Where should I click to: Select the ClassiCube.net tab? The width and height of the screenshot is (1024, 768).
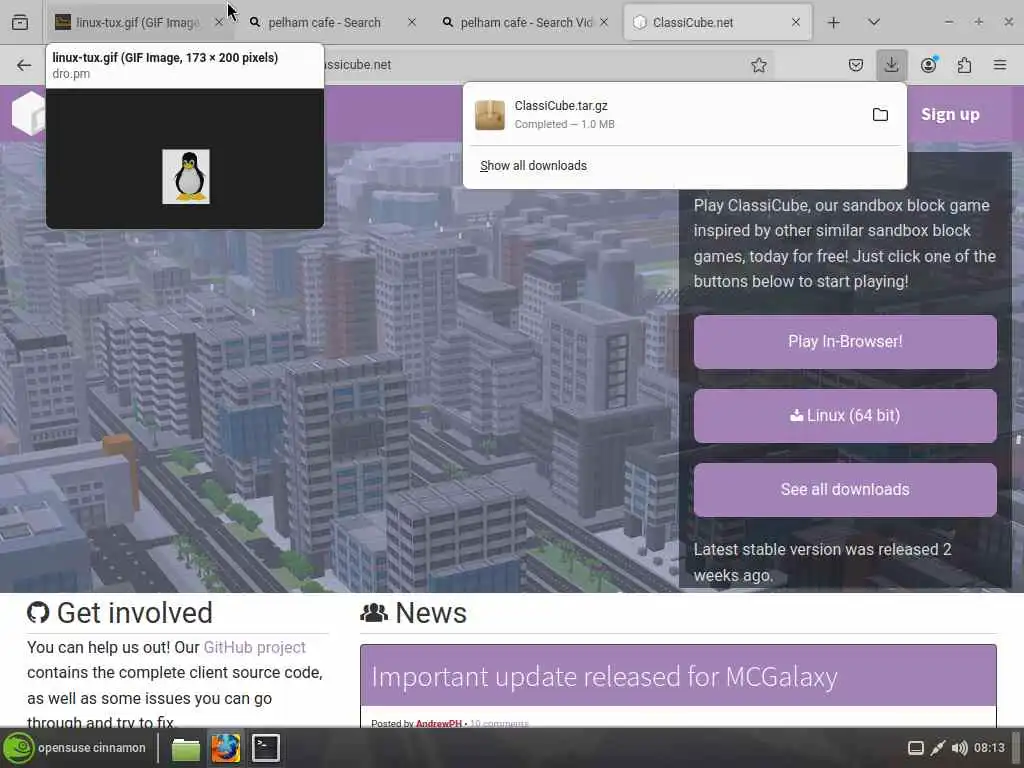(x=718, y=22)
